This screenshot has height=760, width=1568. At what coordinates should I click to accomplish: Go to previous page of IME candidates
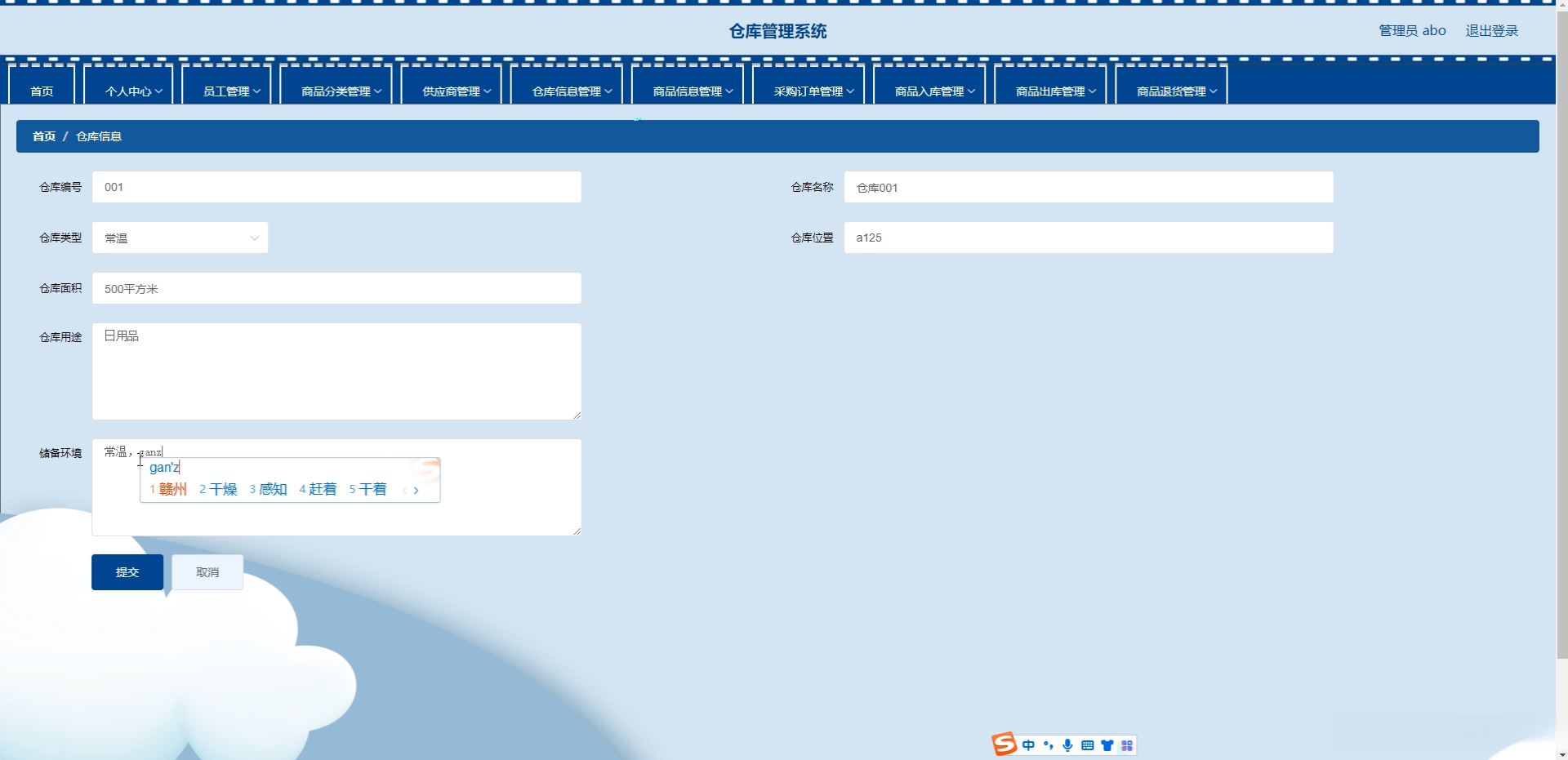click(x=404, y=490)
